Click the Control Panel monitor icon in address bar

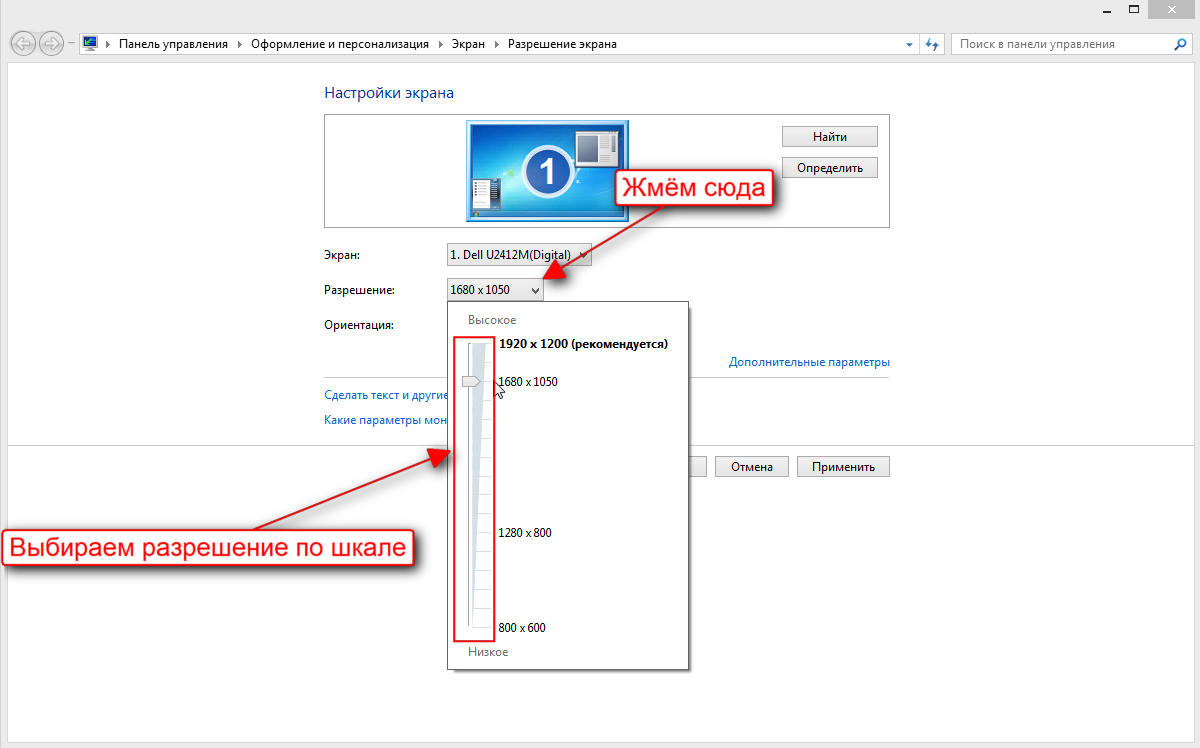pos(90,44)
